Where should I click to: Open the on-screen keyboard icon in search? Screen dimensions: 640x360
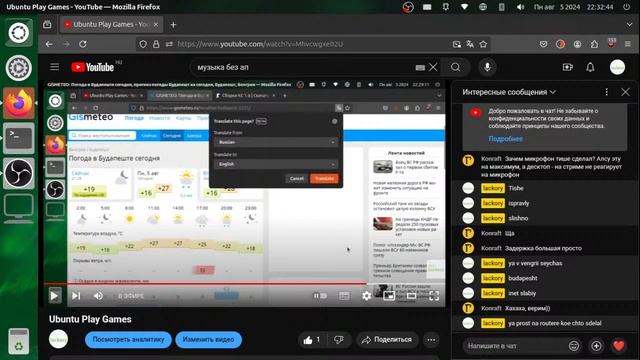[x=420, y=68]
